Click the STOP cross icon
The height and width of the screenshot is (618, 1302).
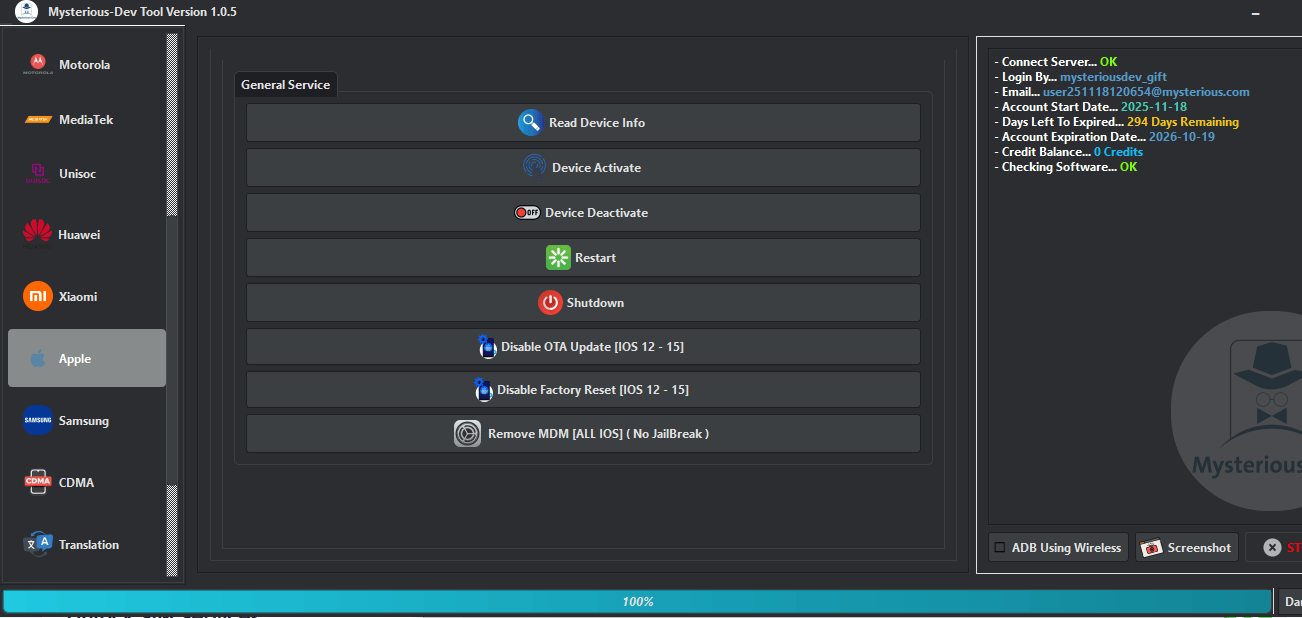[x=1272, y=547]
